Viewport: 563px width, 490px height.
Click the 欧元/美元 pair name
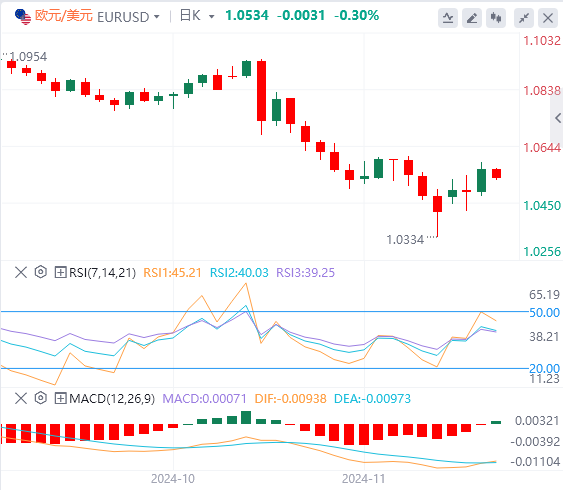[64, 16]
